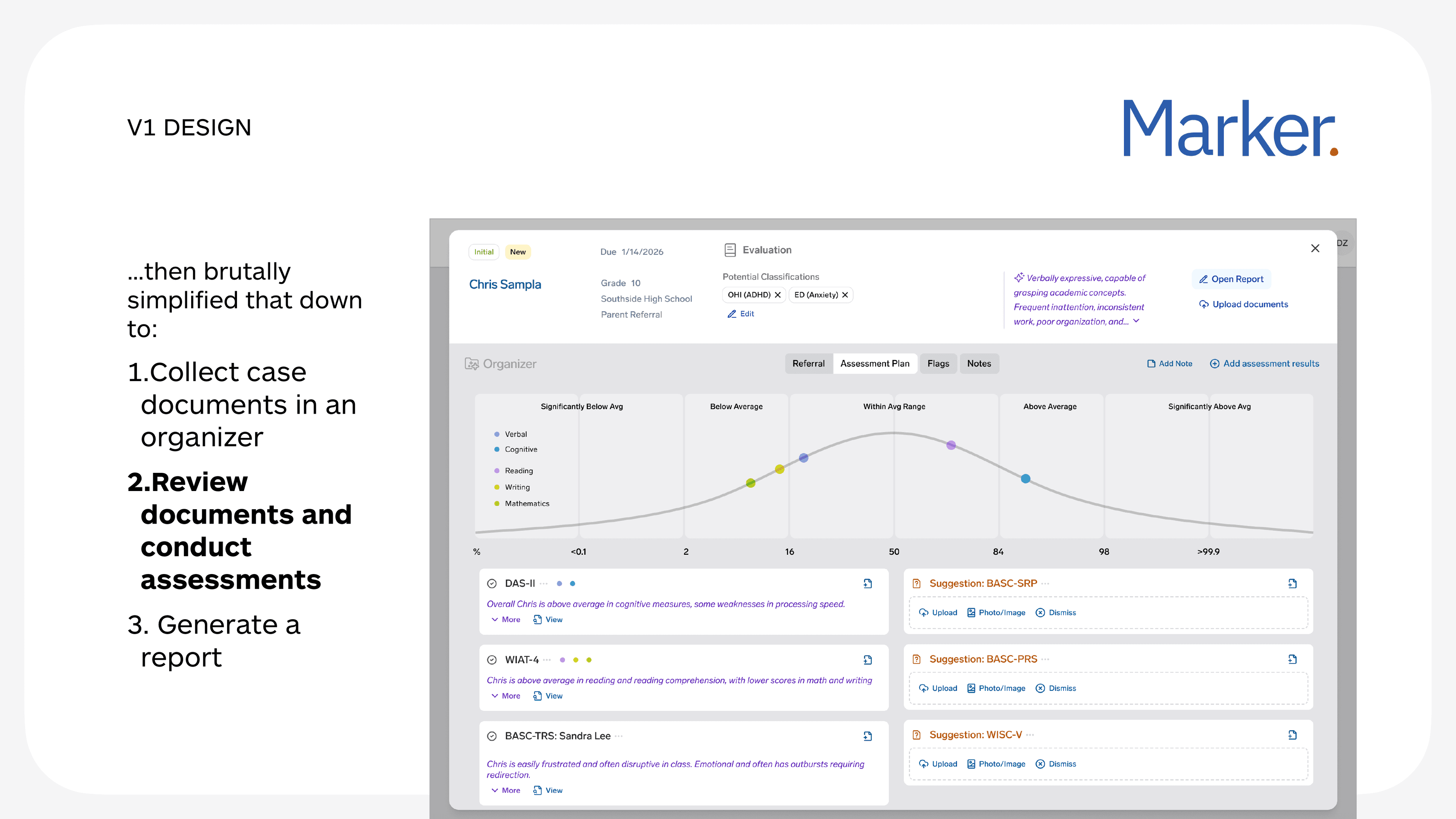
Task: Toggle the check circle on the DAS-II card
Action: click(x=492, y=583)
